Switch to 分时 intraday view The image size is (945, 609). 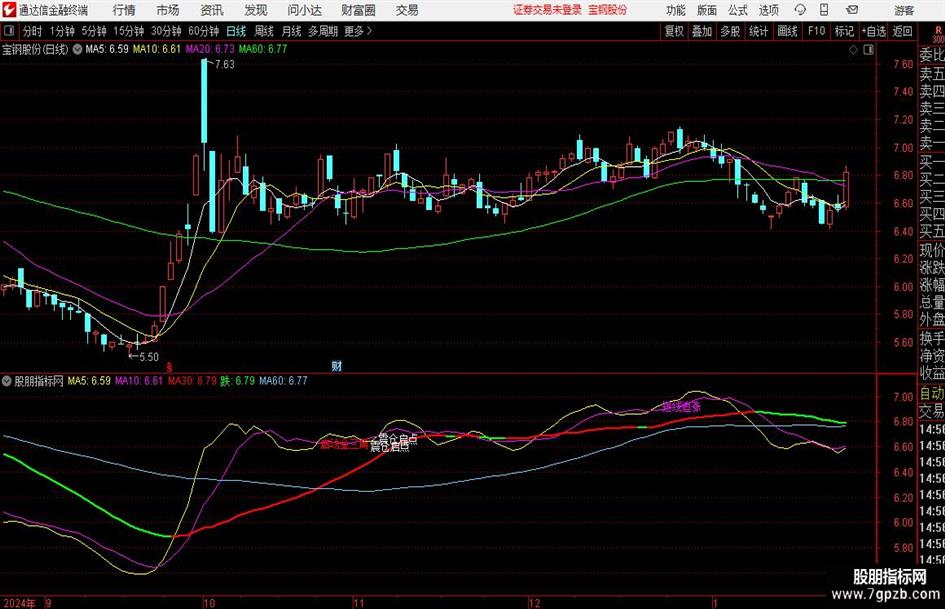click(32, 31)
